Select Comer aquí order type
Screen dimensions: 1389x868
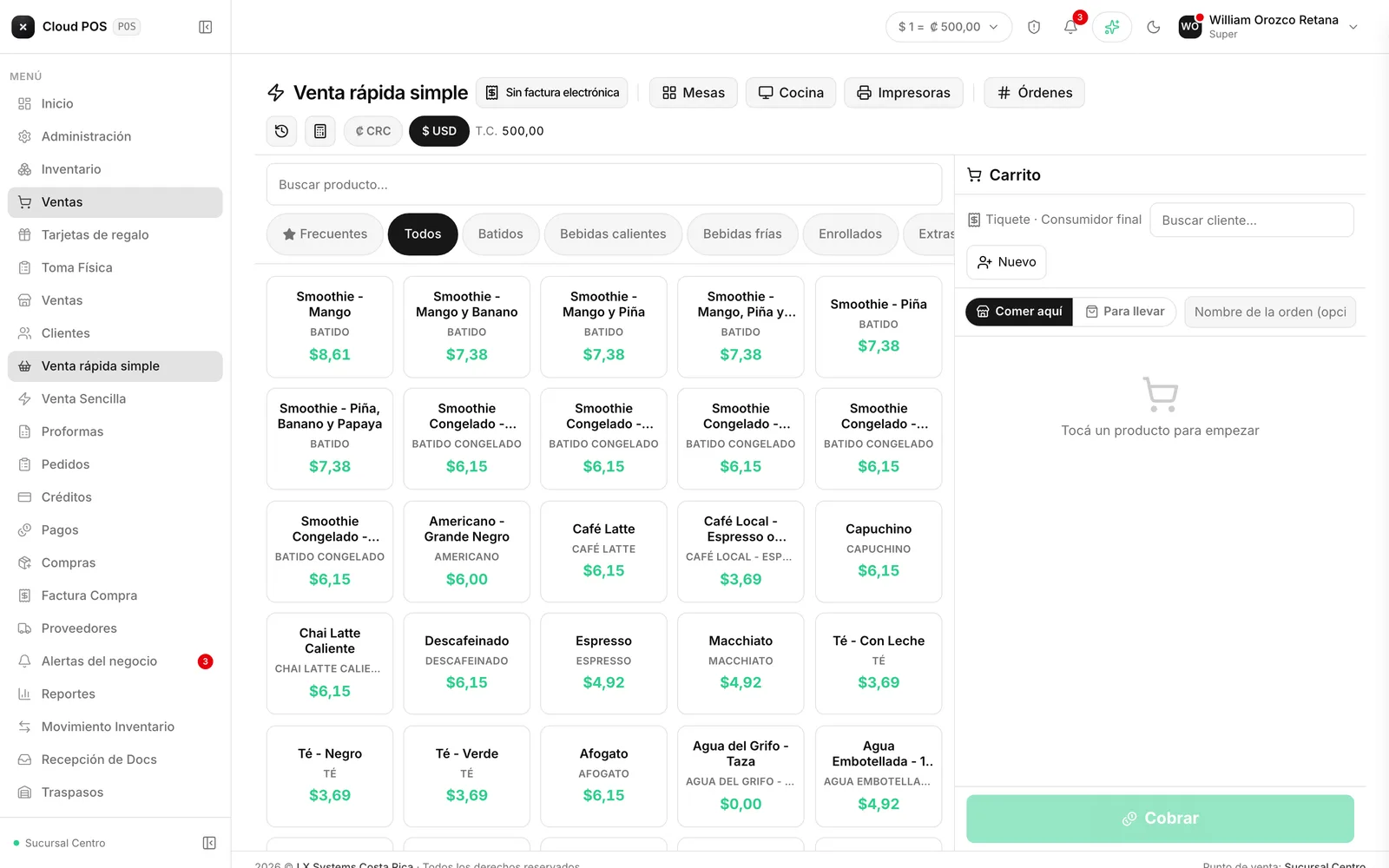pyautogui.click(x=1019, y=312)
